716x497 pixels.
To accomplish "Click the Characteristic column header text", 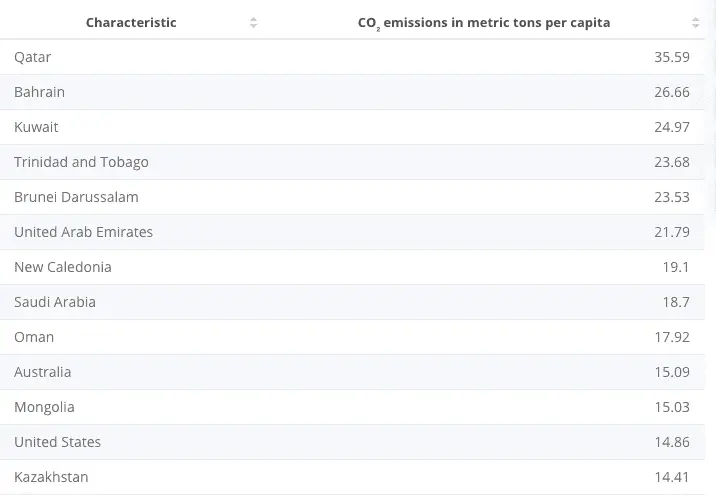I will point(131,22).
